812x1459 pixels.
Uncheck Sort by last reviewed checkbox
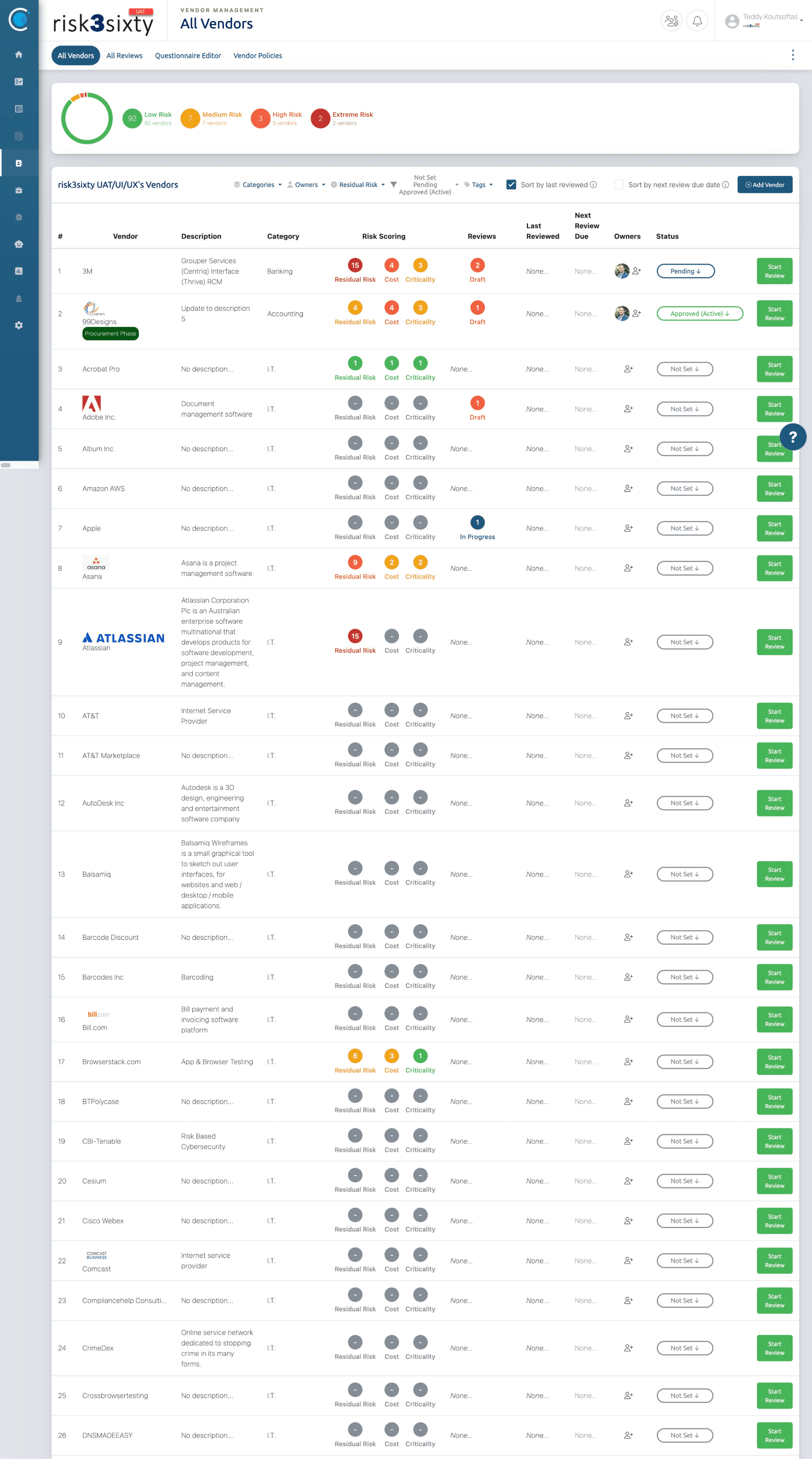pyautogui.click(x=511, y=185)
